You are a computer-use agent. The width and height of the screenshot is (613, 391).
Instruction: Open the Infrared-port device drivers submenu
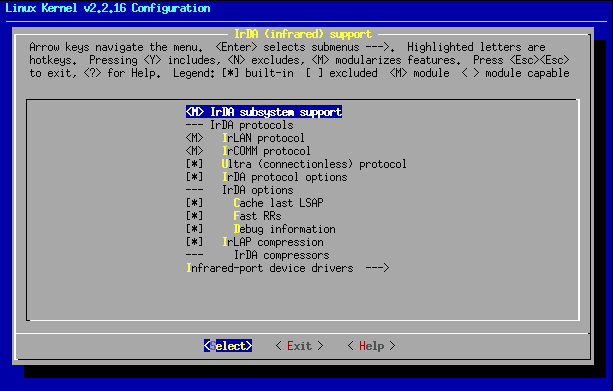point(288,268)
